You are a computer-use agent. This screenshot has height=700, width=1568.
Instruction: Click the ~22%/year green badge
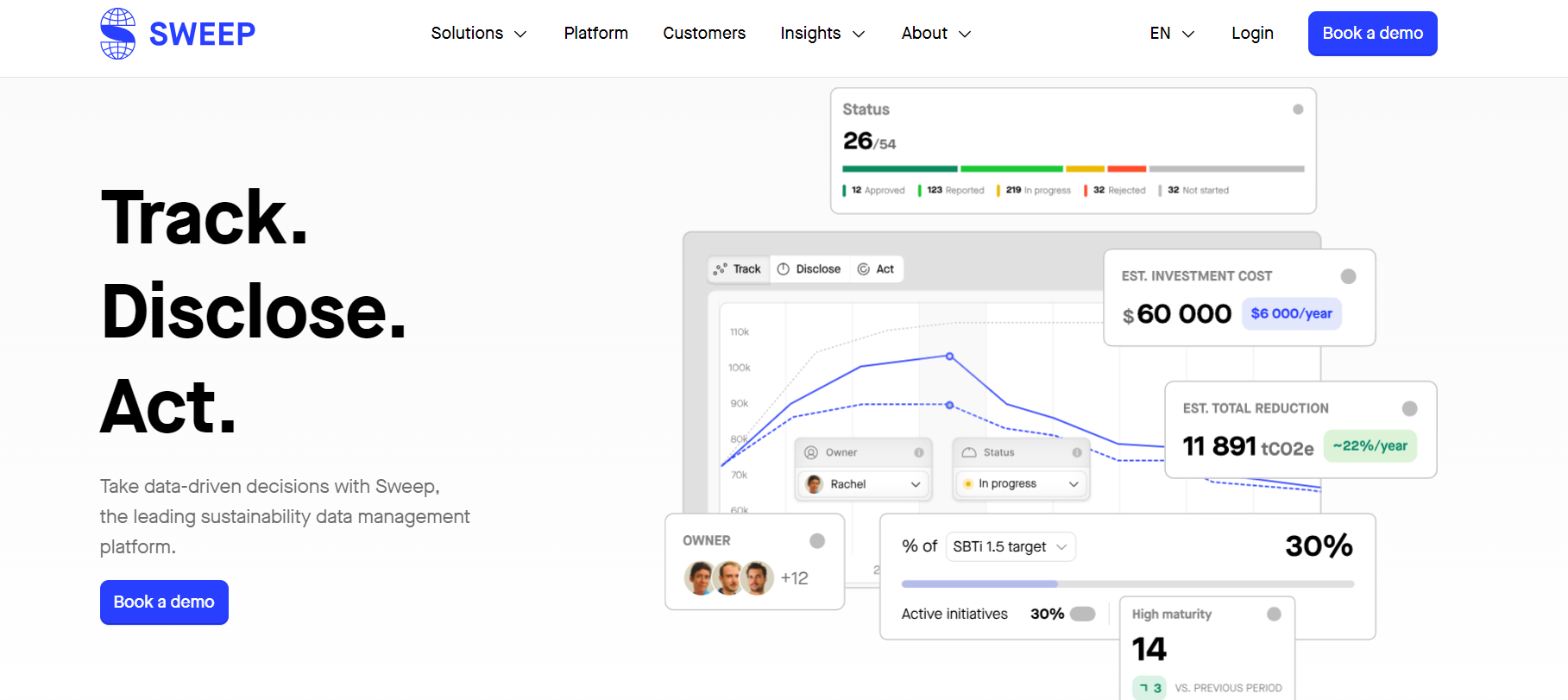coord(1370,446)
